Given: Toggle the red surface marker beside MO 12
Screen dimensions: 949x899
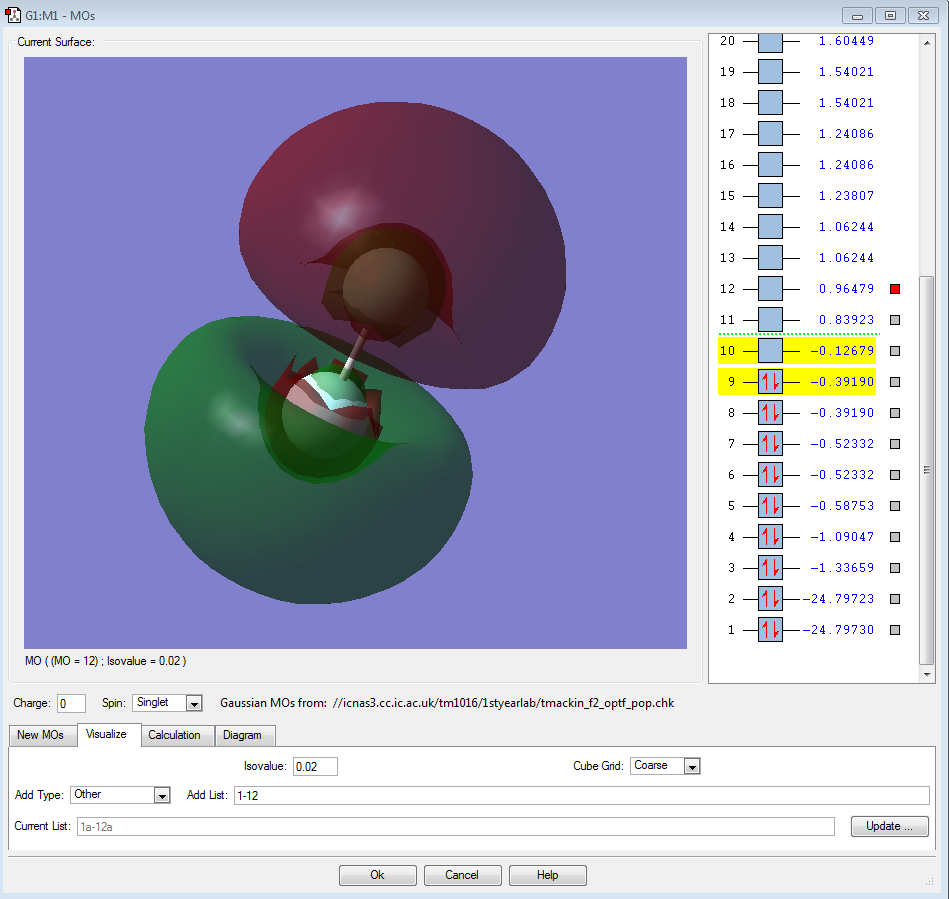Looking at the screenshot, I should click(x=895, y=289).
